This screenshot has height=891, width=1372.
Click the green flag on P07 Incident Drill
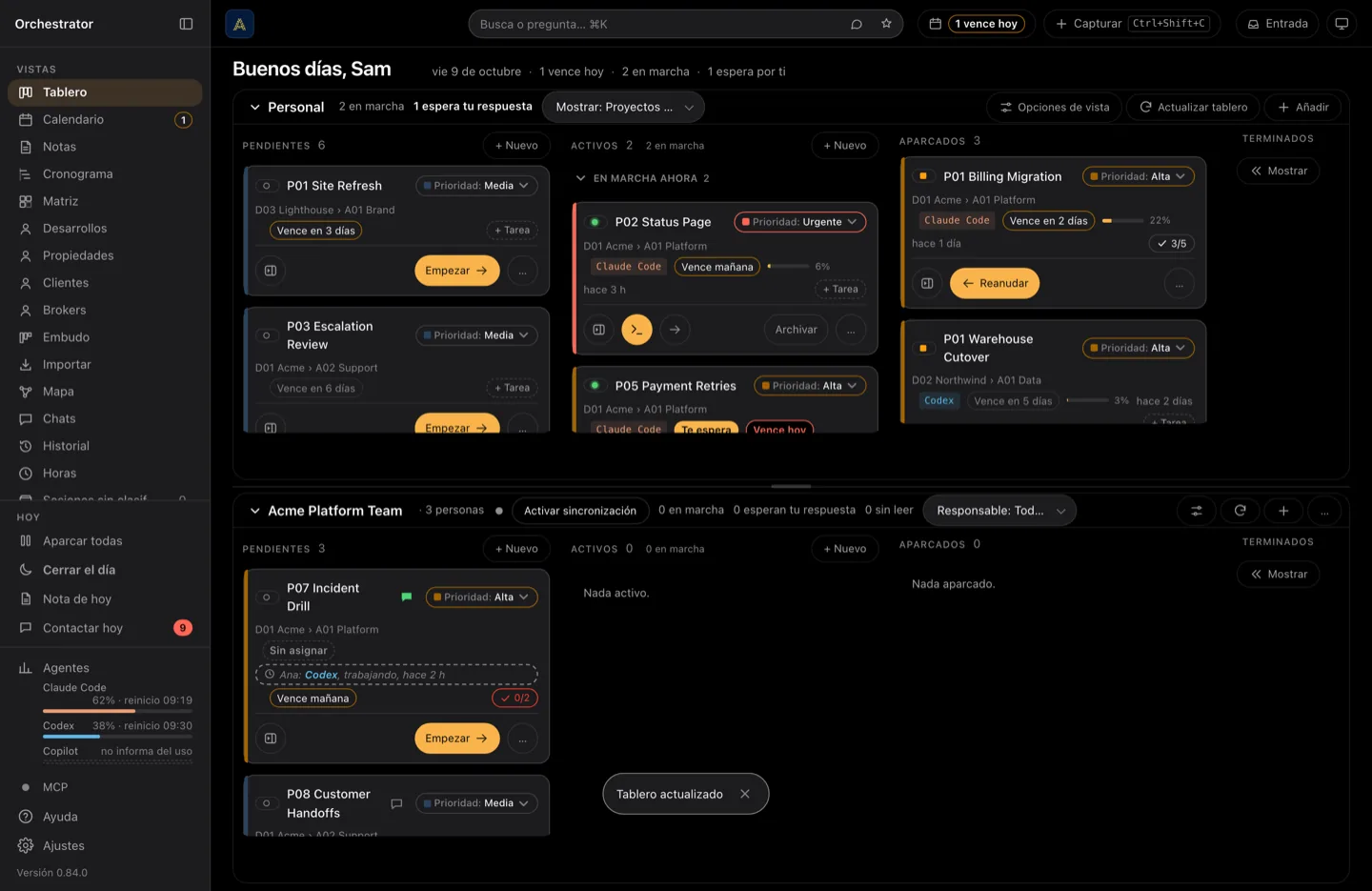(407, 597)
